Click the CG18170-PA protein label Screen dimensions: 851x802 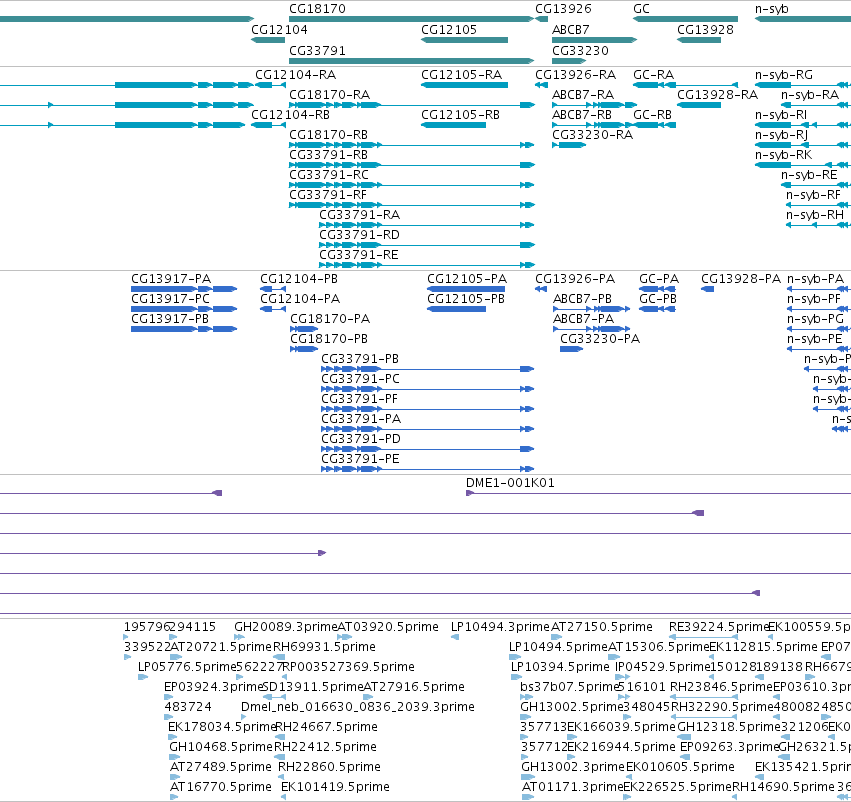330,319
